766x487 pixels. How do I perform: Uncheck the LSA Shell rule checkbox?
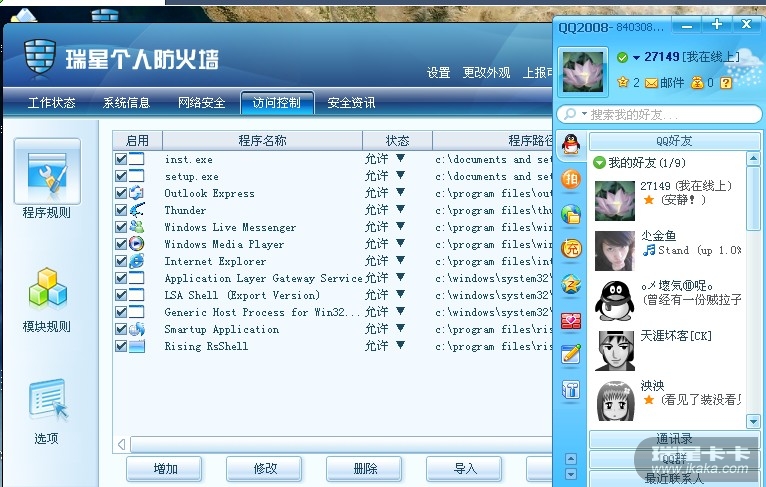tap(121, 295)
